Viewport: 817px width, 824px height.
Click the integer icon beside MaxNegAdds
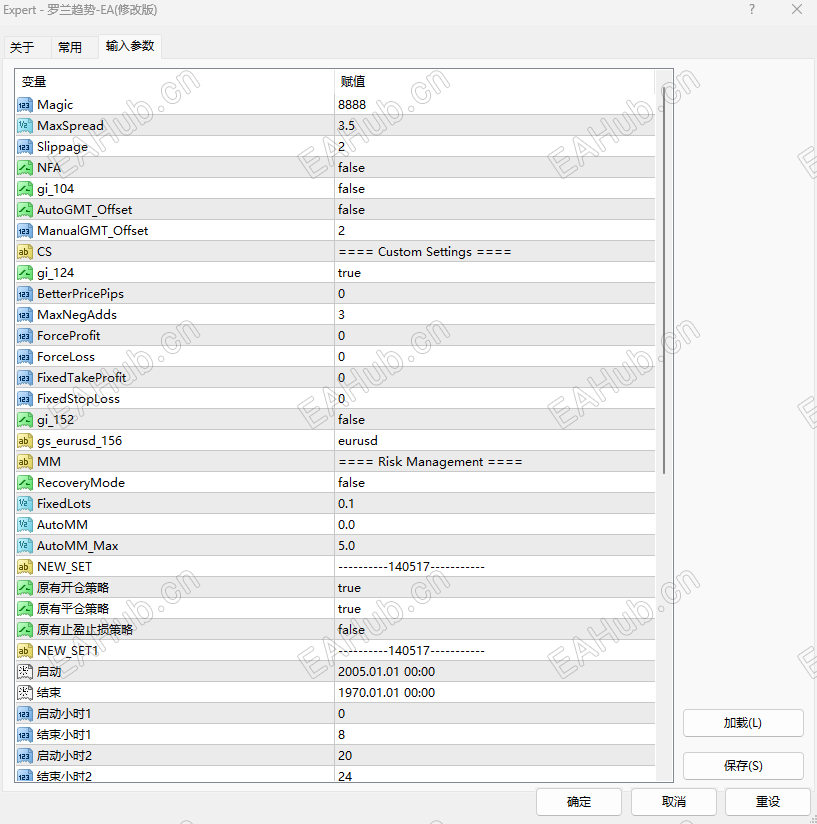(25, 315)
